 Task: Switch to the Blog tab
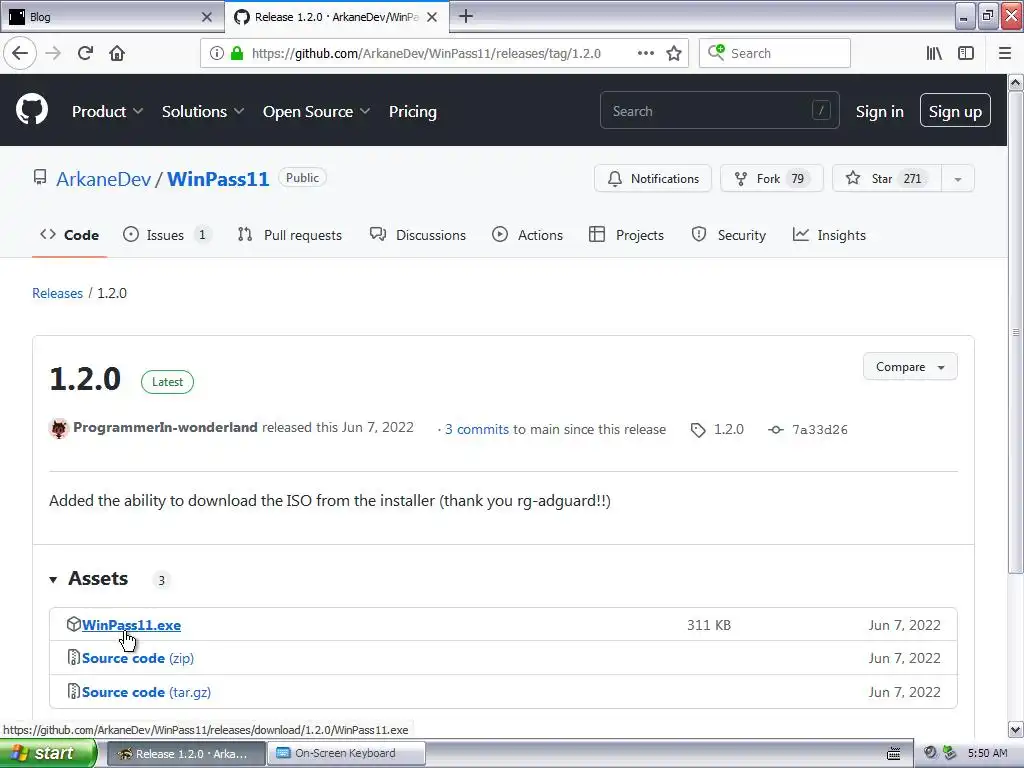coord(104,17)
